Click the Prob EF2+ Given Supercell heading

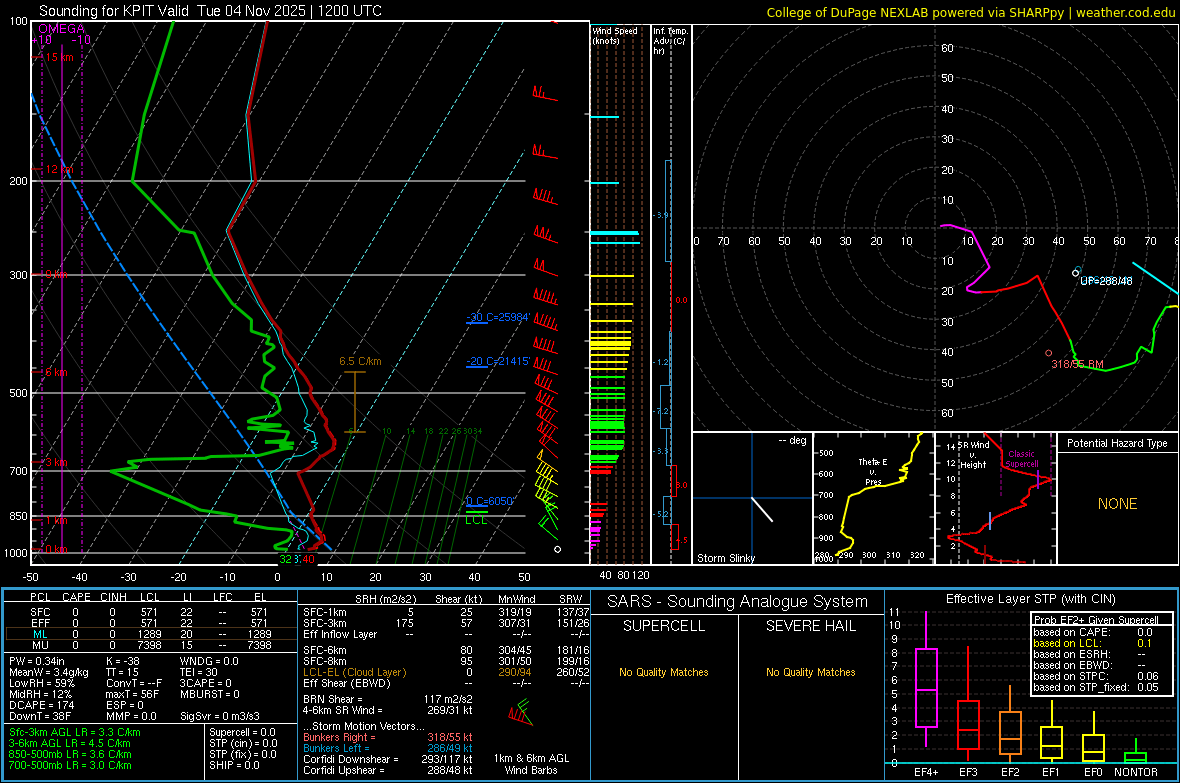[1096, 620]
